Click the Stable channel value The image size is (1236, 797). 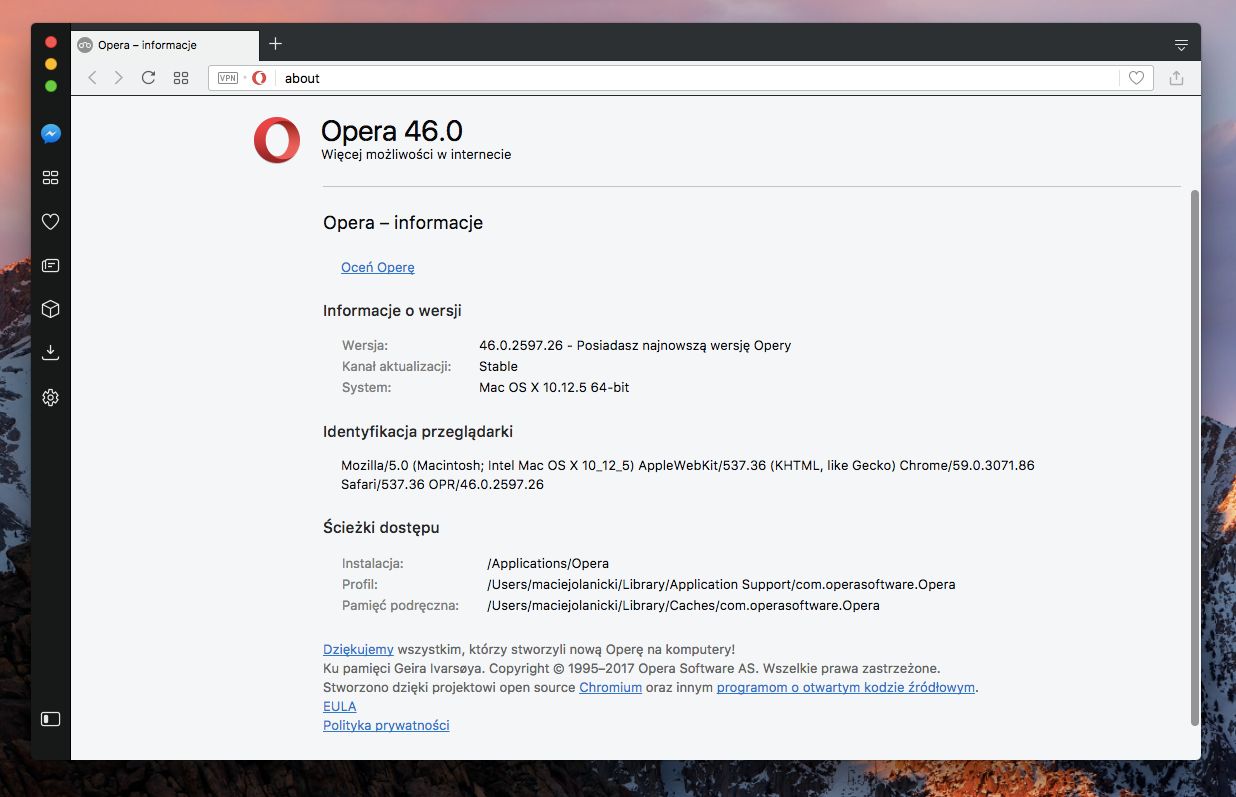tap(498, 366)
